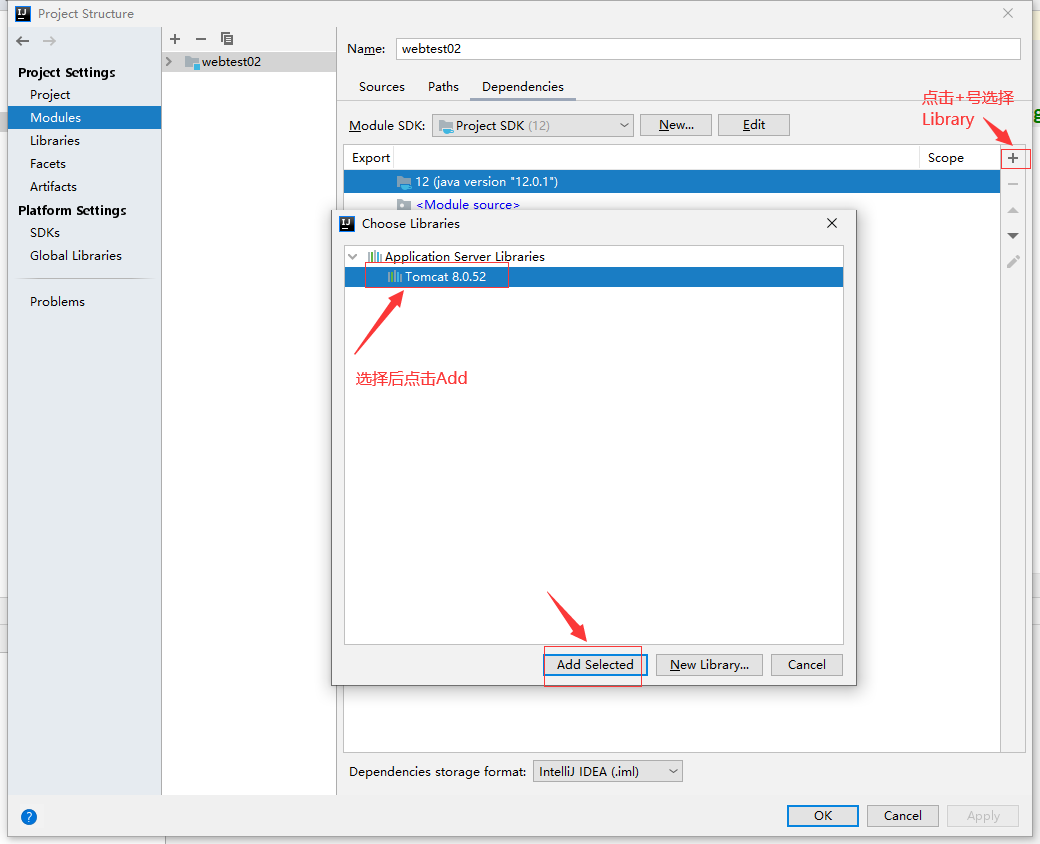Select the Dependencies tab
The image size is (1040, 844).
point(523,87)
